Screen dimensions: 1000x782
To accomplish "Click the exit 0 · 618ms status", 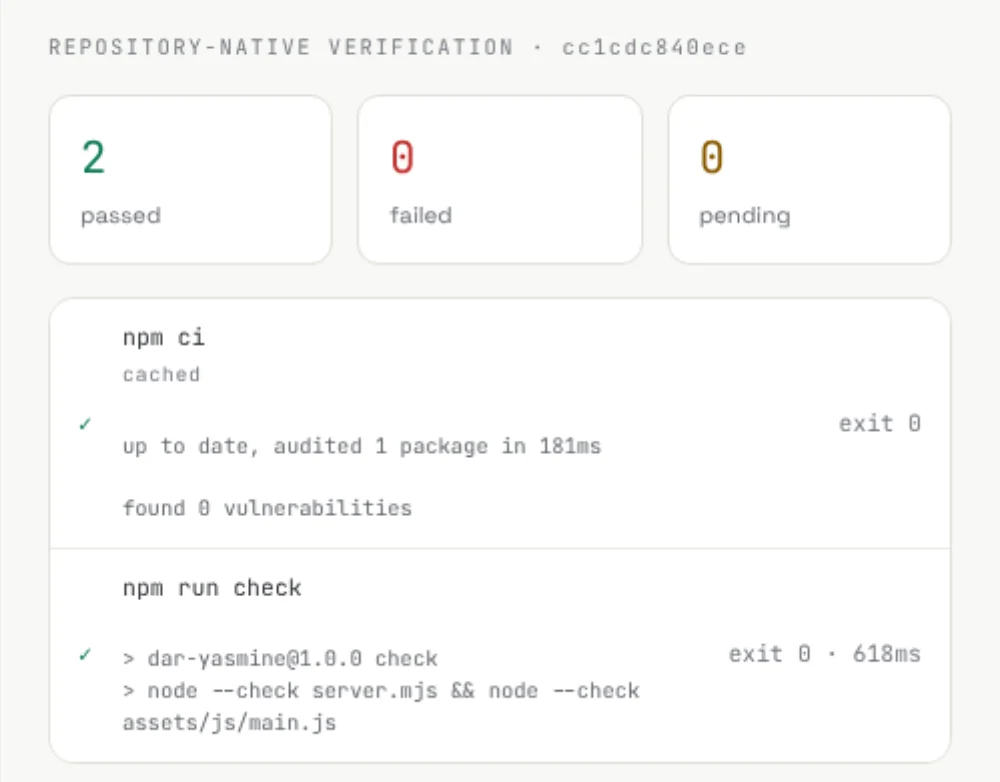I will (825, 654).
